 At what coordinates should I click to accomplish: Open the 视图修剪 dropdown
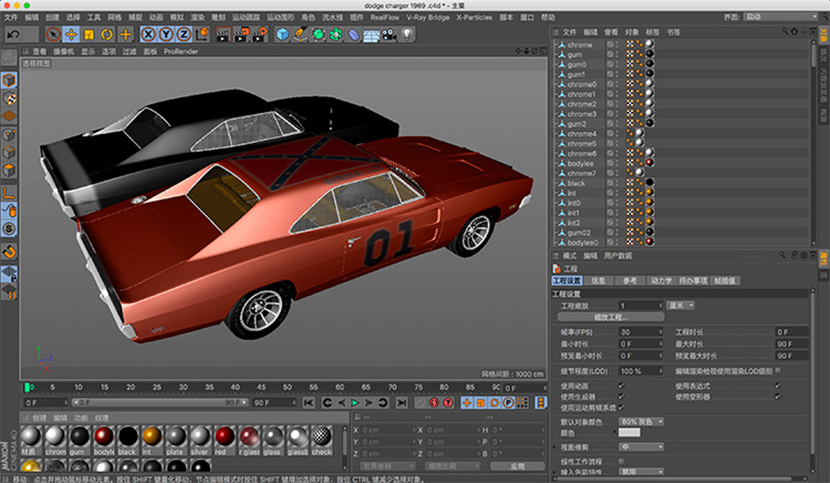(642, 447)
